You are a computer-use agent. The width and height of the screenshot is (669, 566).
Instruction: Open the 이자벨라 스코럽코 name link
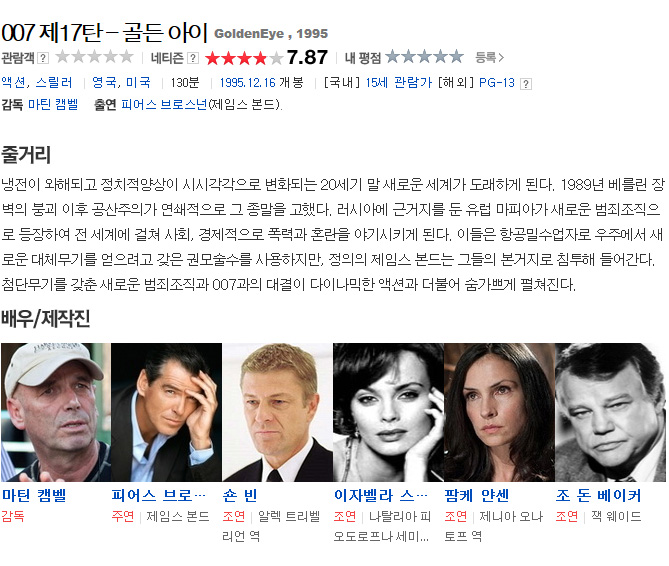pos(381,495)
